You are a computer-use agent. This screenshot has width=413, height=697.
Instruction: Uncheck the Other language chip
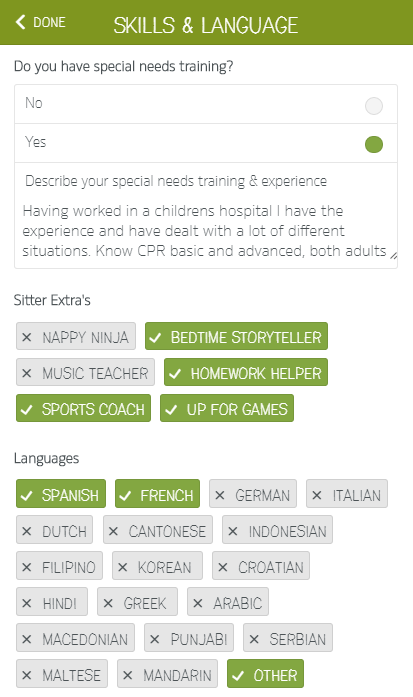(265, 674)
